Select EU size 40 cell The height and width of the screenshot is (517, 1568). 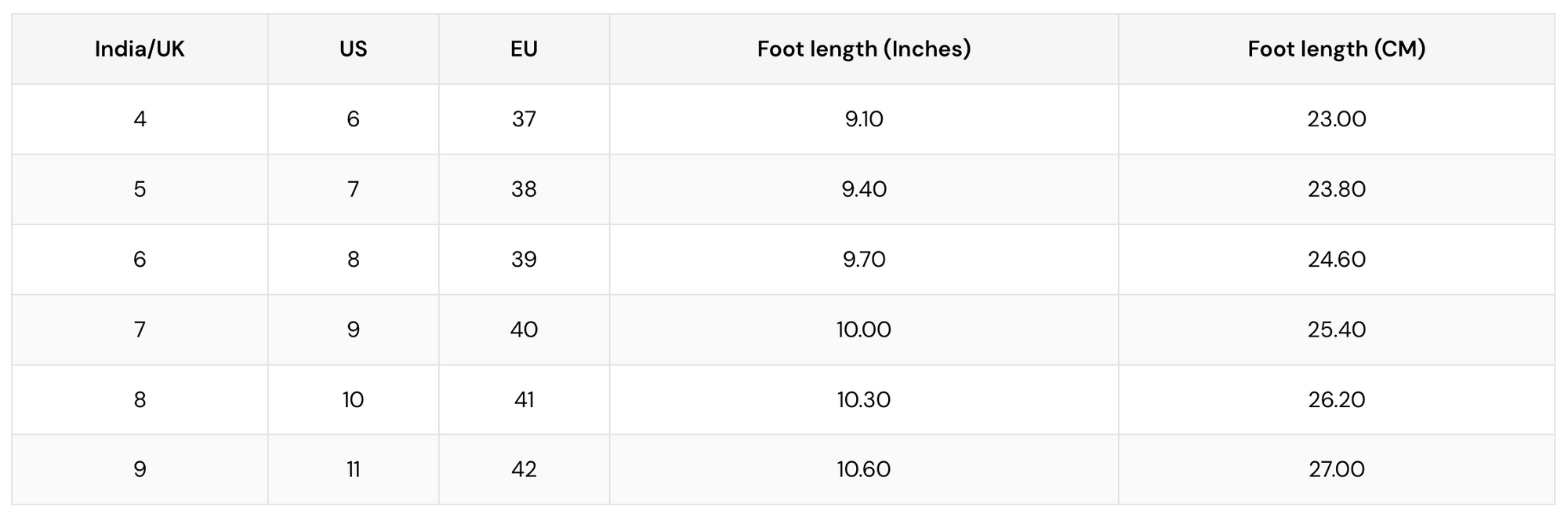(524, 329)
